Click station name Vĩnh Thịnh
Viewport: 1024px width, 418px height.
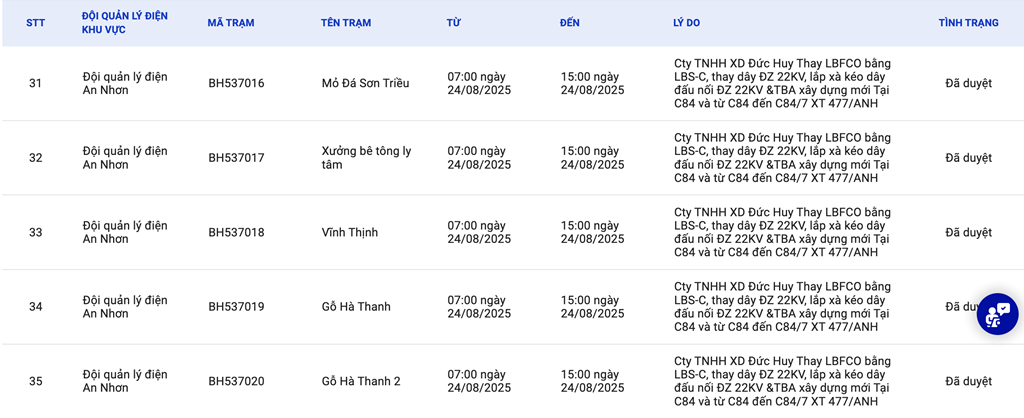click(x=350, y=232)
